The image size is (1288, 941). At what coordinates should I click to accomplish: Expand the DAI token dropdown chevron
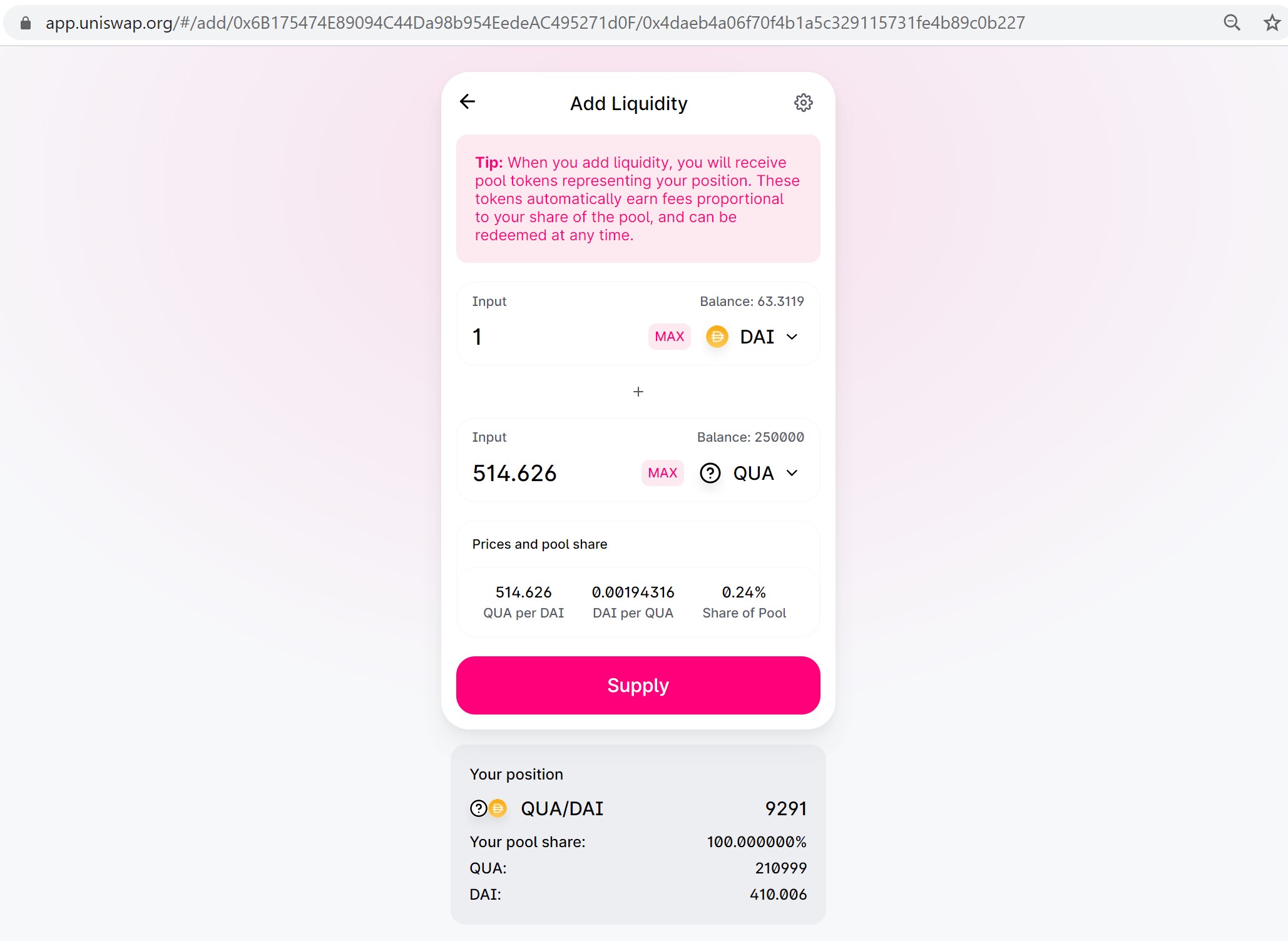[x=792, y=337]
